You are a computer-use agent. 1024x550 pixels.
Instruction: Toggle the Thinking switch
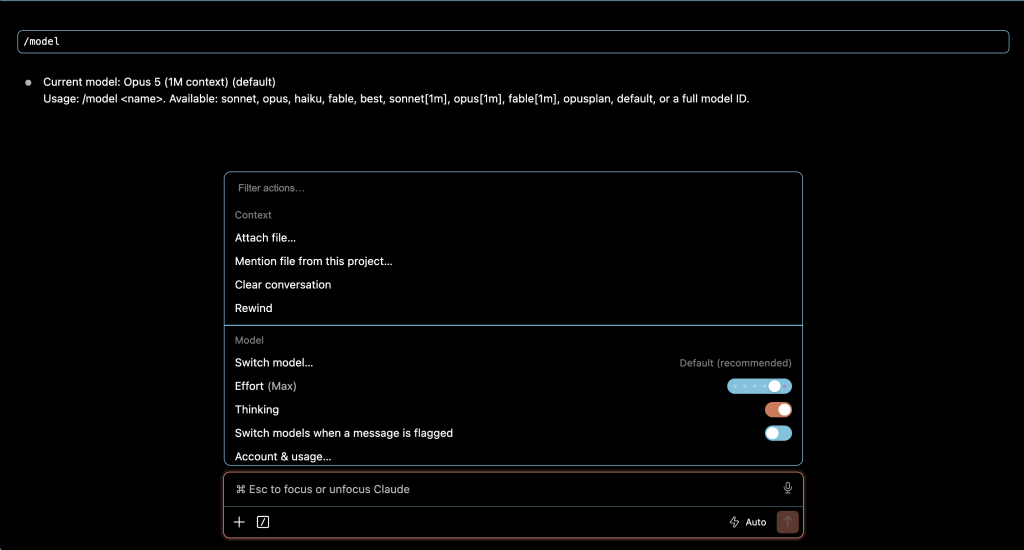[x=778, y=410]
